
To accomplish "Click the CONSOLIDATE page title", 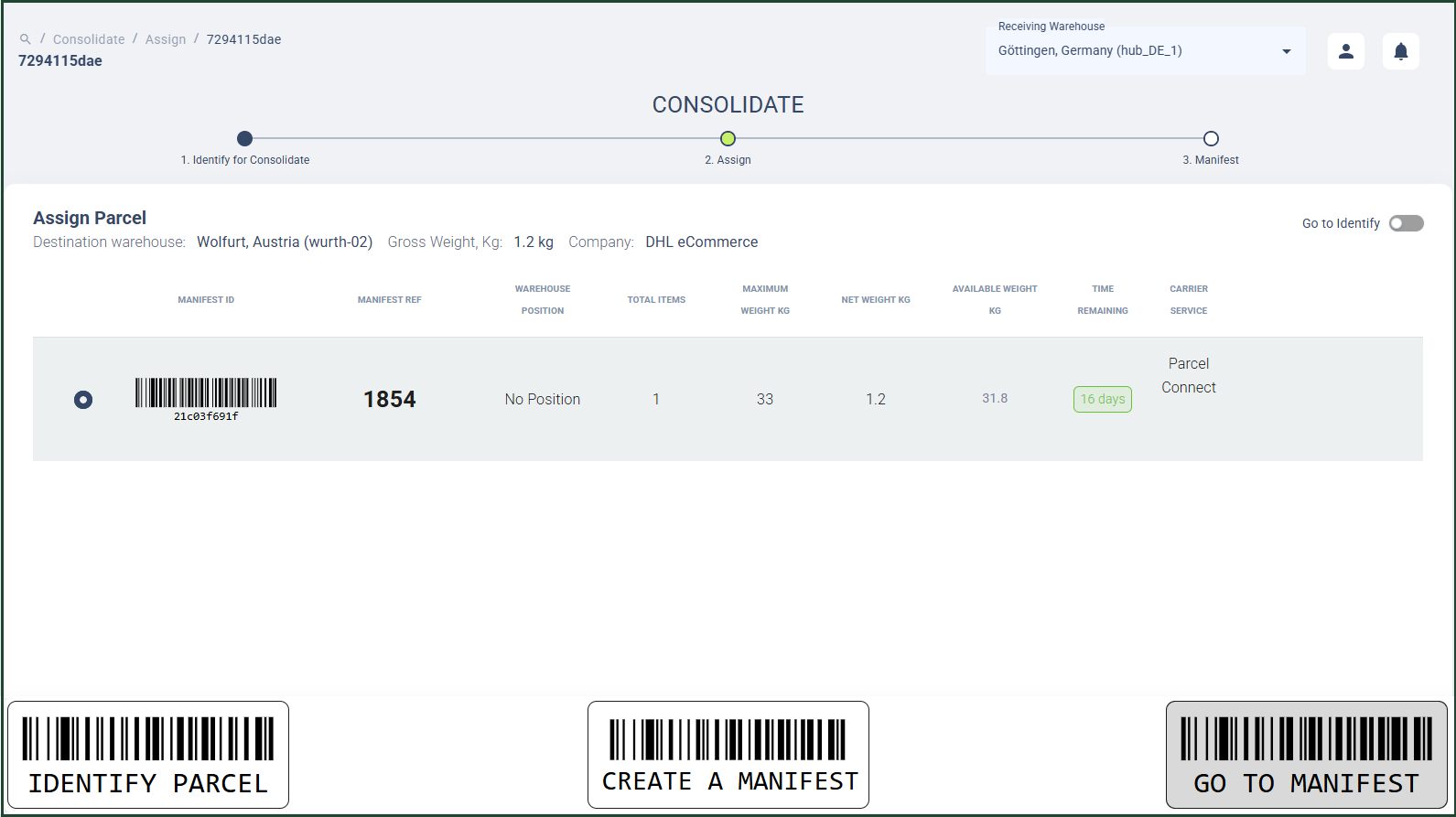I will (728, 105).
